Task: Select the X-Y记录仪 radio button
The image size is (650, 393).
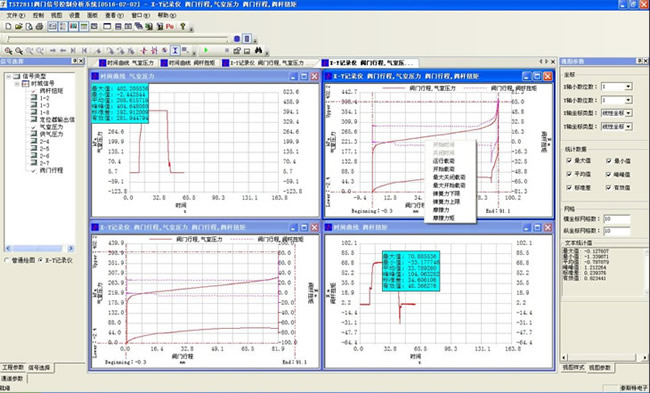Action: (41, 260)
